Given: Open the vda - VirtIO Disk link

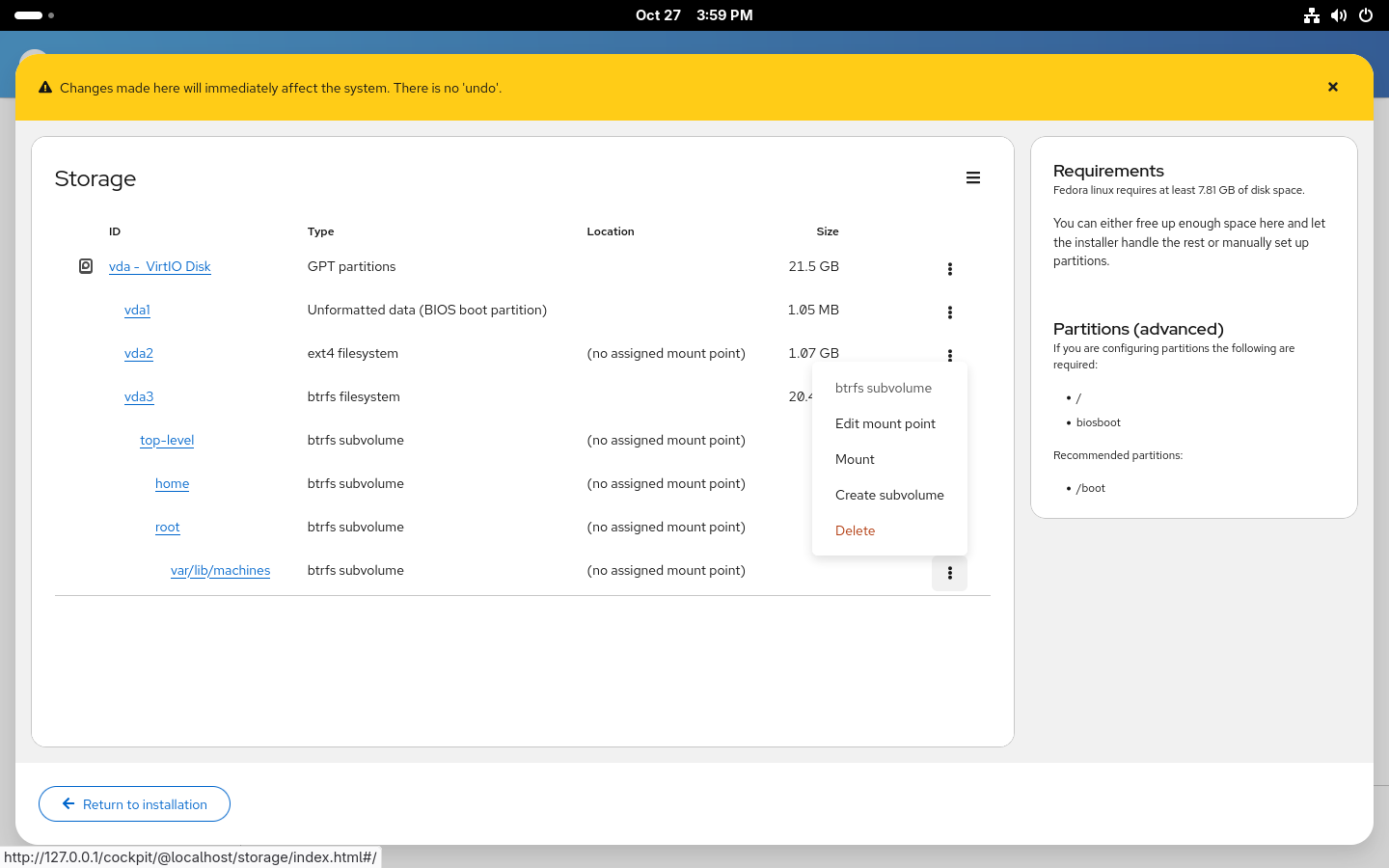Looking at the screenshot, I should click(x=160, y=266).
